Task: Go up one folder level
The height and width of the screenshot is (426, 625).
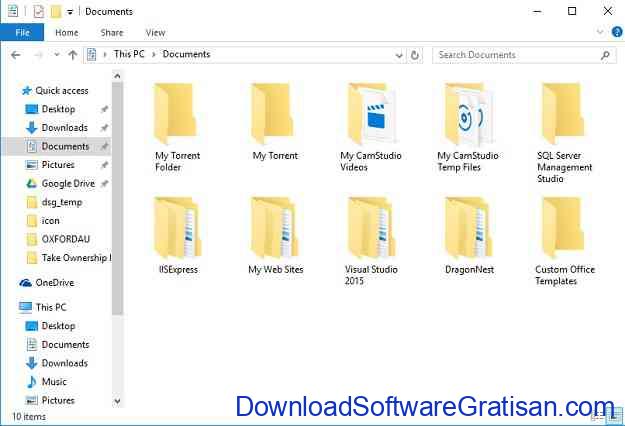Action: click(x=73, y=55)
